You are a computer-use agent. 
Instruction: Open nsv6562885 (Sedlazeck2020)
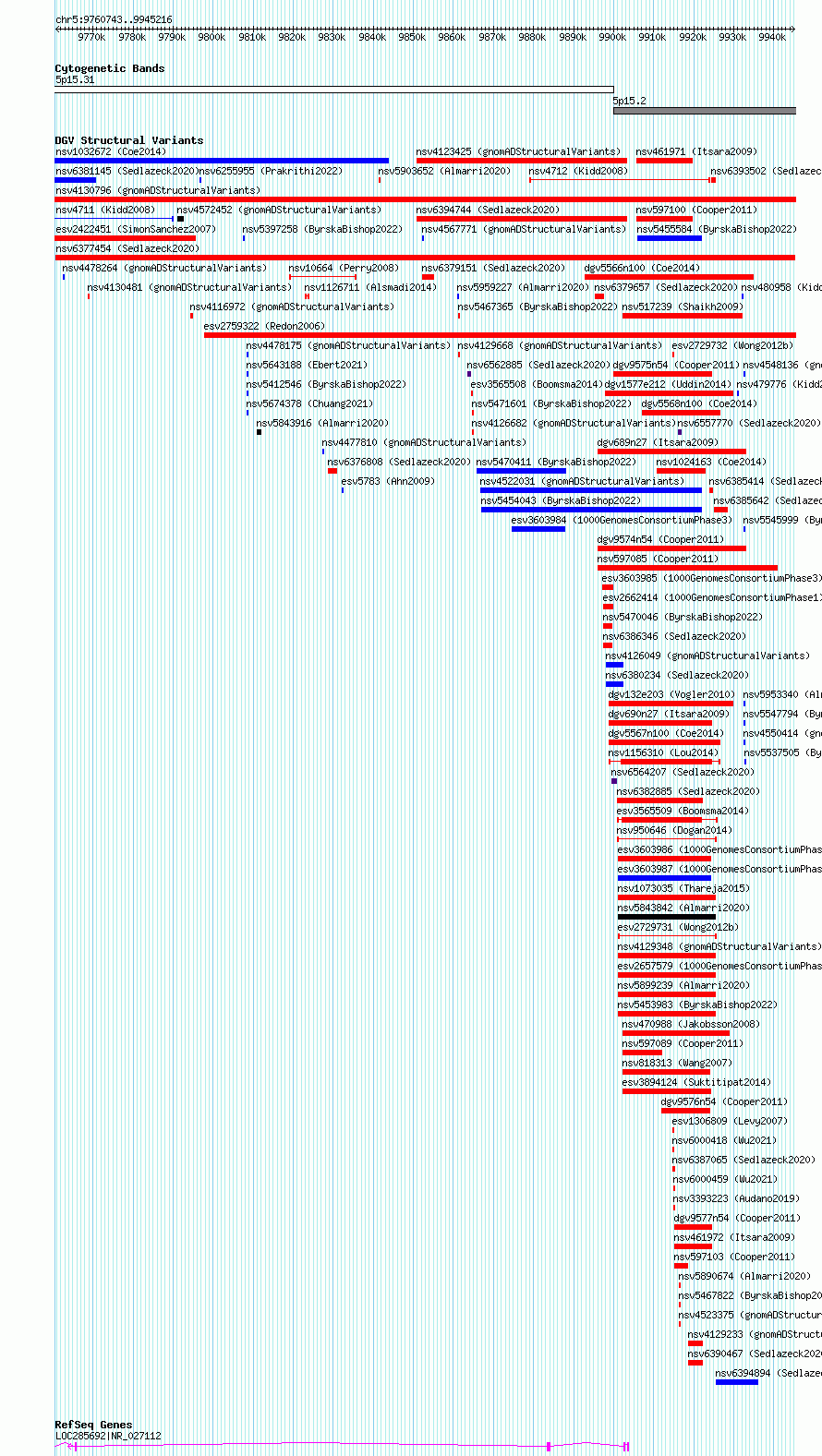point(538,365)
